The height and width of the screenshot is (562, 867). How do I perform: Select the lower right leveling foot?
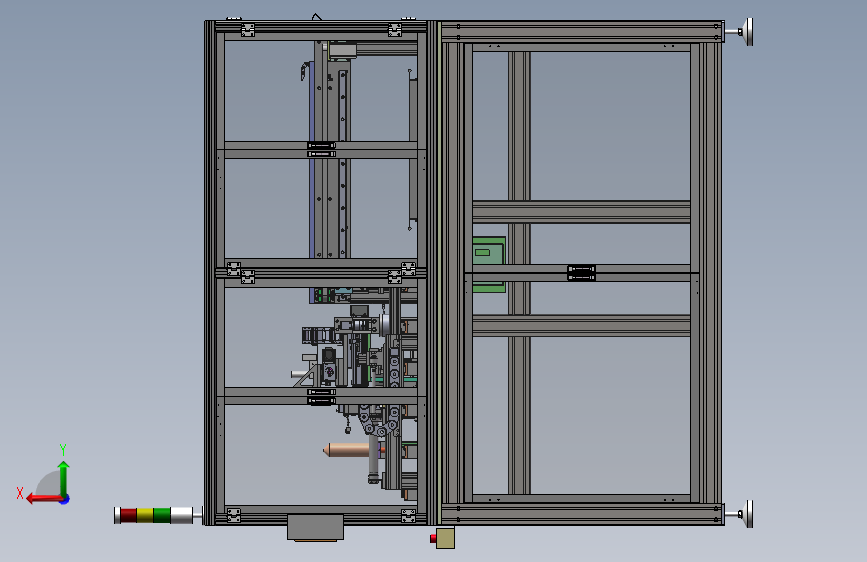point(740,514)
